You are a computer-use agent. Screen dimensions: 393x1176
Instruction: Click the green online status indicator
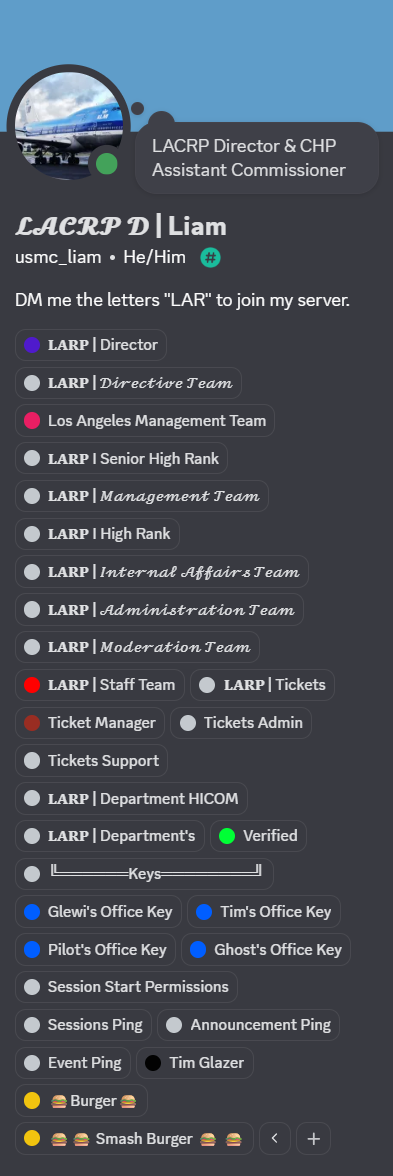tap(106, 164)
